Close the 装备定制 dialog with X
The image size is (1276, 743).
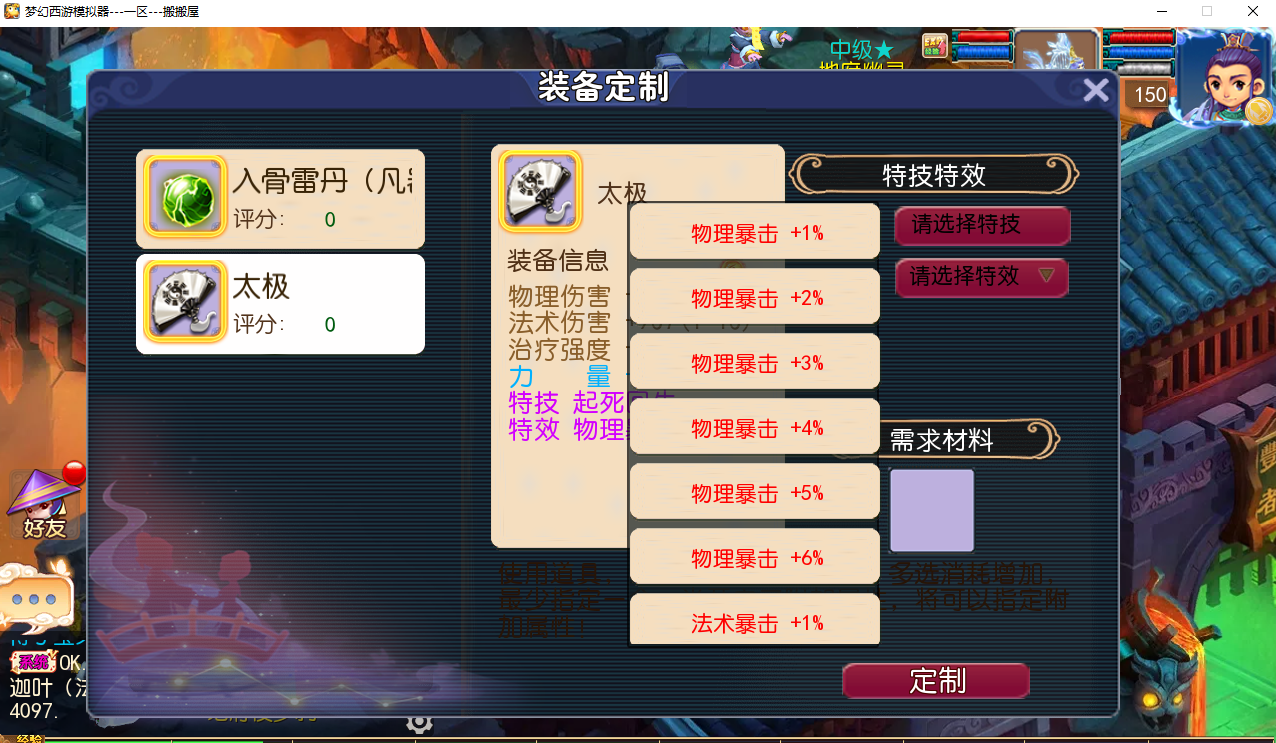[1096, 91]
